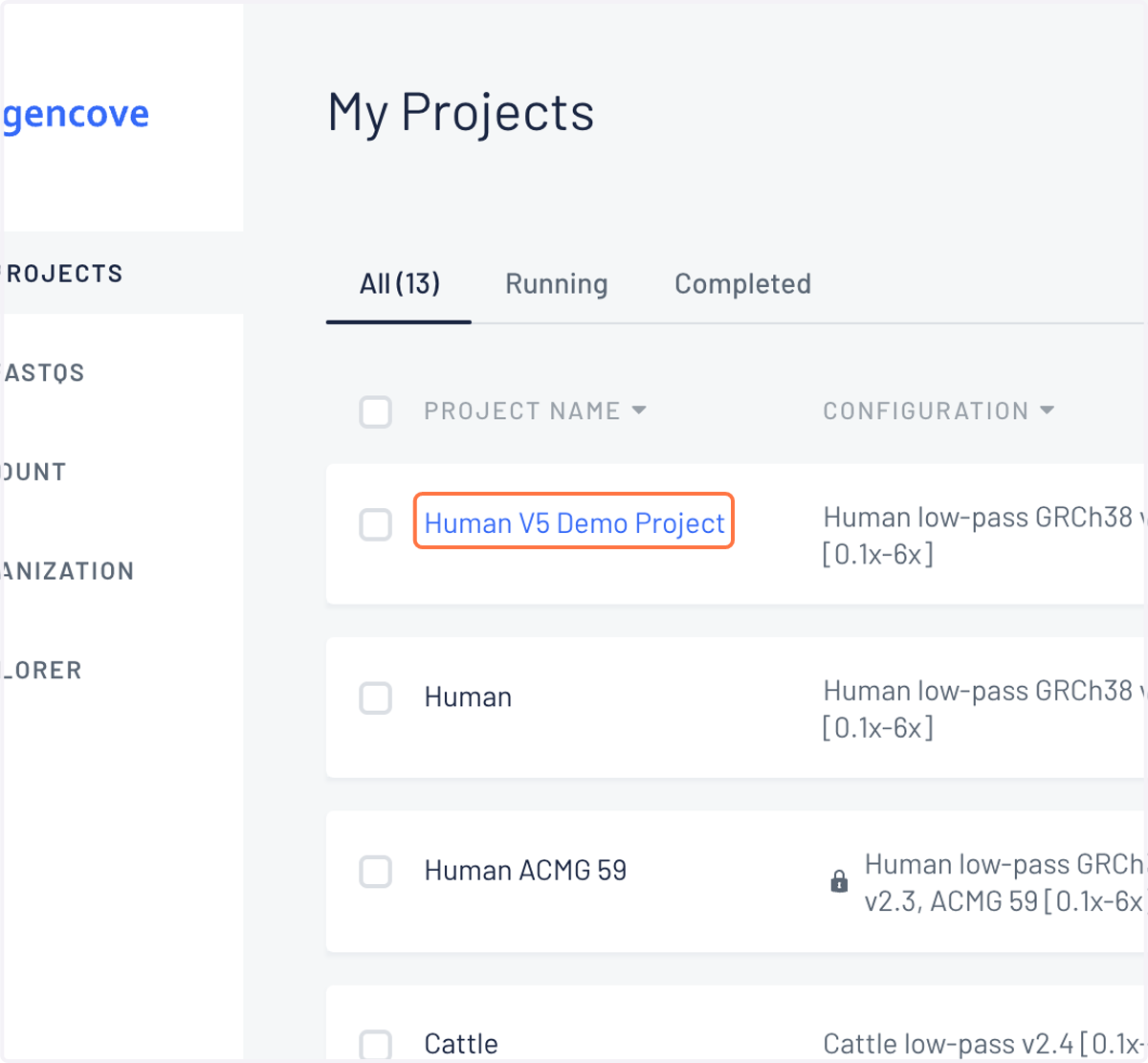Open the Human V5 Demo Project link

pos(574,523)
